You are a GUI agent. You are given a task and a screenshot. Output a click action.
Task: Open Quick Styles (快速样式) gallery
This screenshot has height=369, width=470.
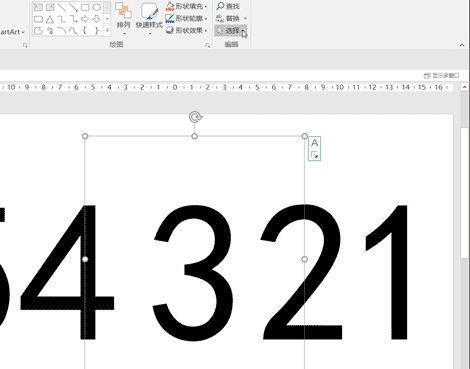pyautogui.click(x=149, y=19)
